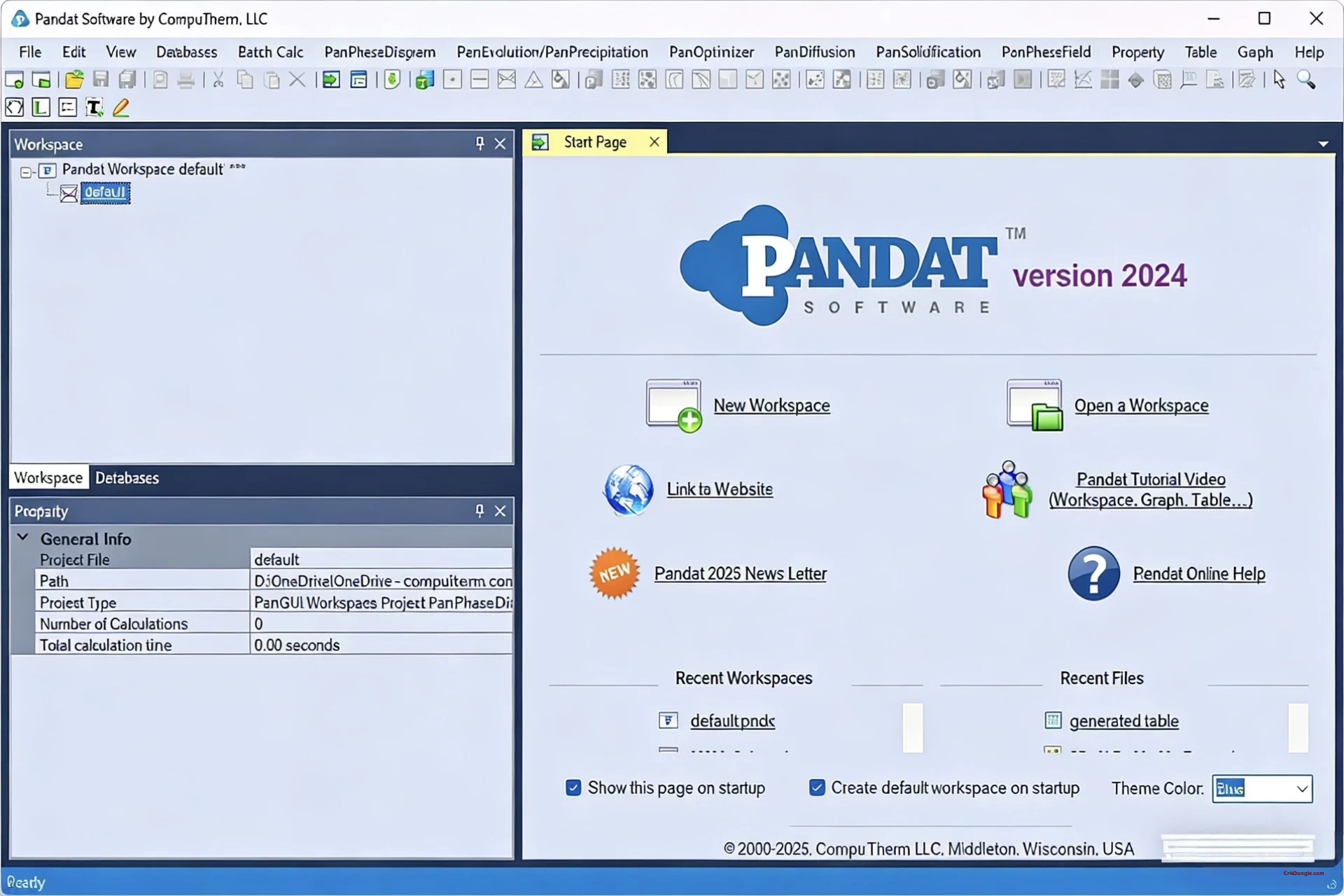Screen dimensions: 1344x896
Task: Open the Start Page dropdown arrow
Action: tap(1324, 143)
